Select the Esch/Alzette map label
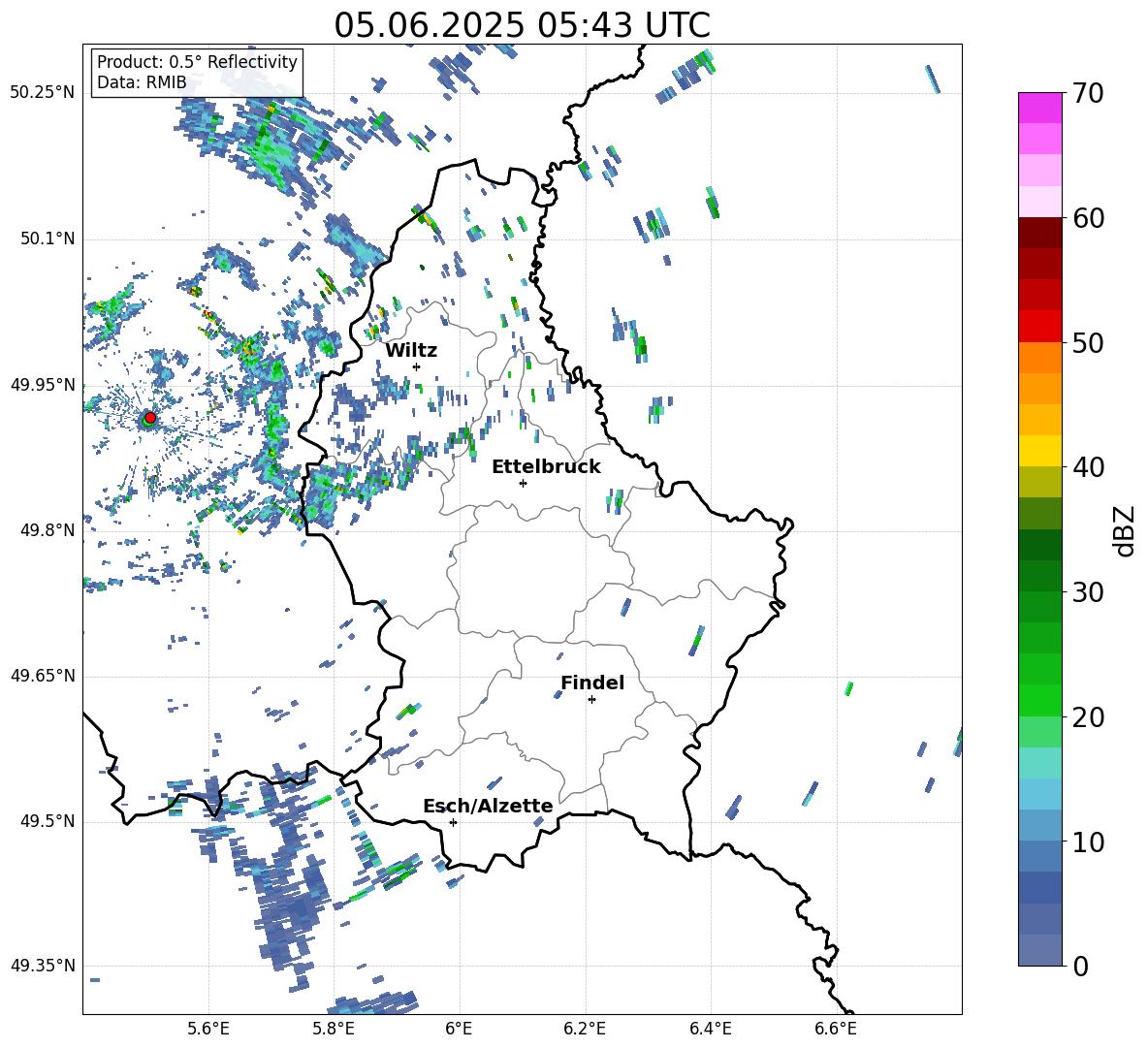The image size is (1148, 1048). click(488, 806)
